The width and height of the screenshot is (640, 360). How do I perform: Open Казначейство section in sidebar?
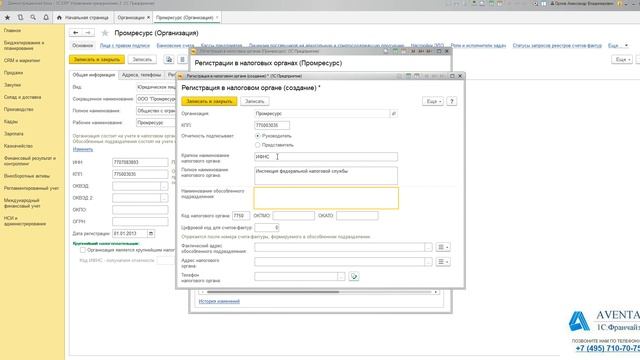pos(18,146)
